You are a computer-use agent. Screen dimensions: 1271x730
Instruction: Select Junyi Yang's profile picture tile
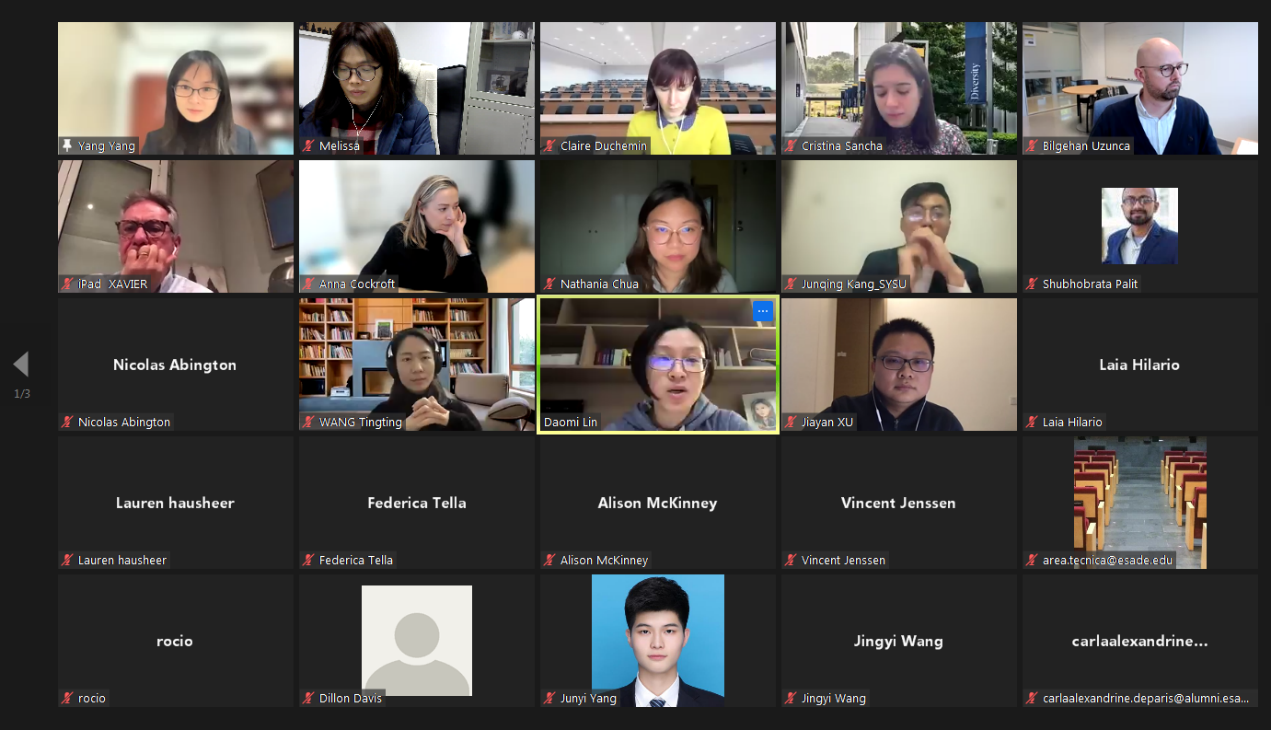pos(658,640)
